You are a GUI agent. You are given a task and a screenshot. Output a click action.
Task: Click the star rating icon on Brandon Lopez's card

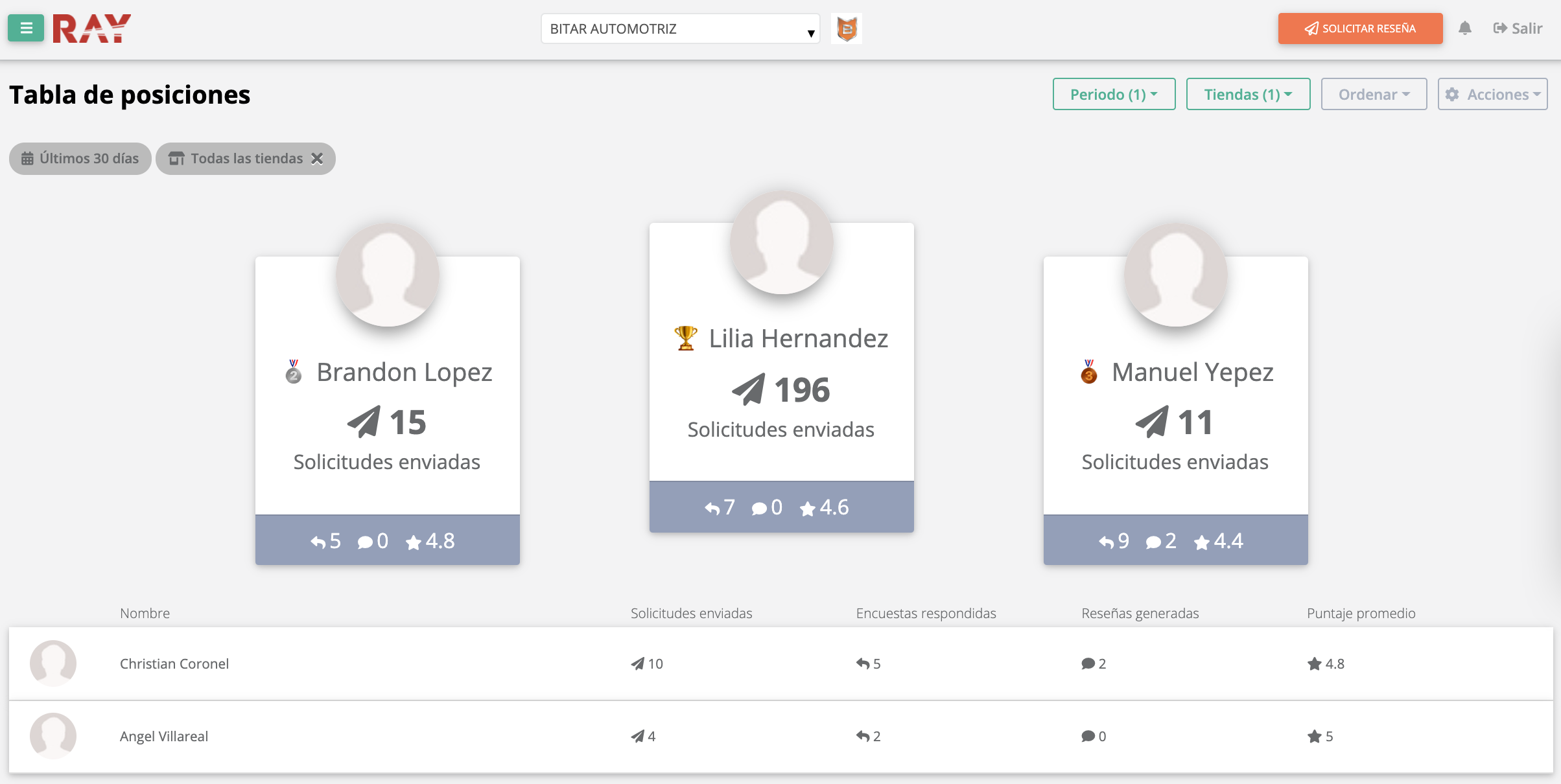(413, 540)
